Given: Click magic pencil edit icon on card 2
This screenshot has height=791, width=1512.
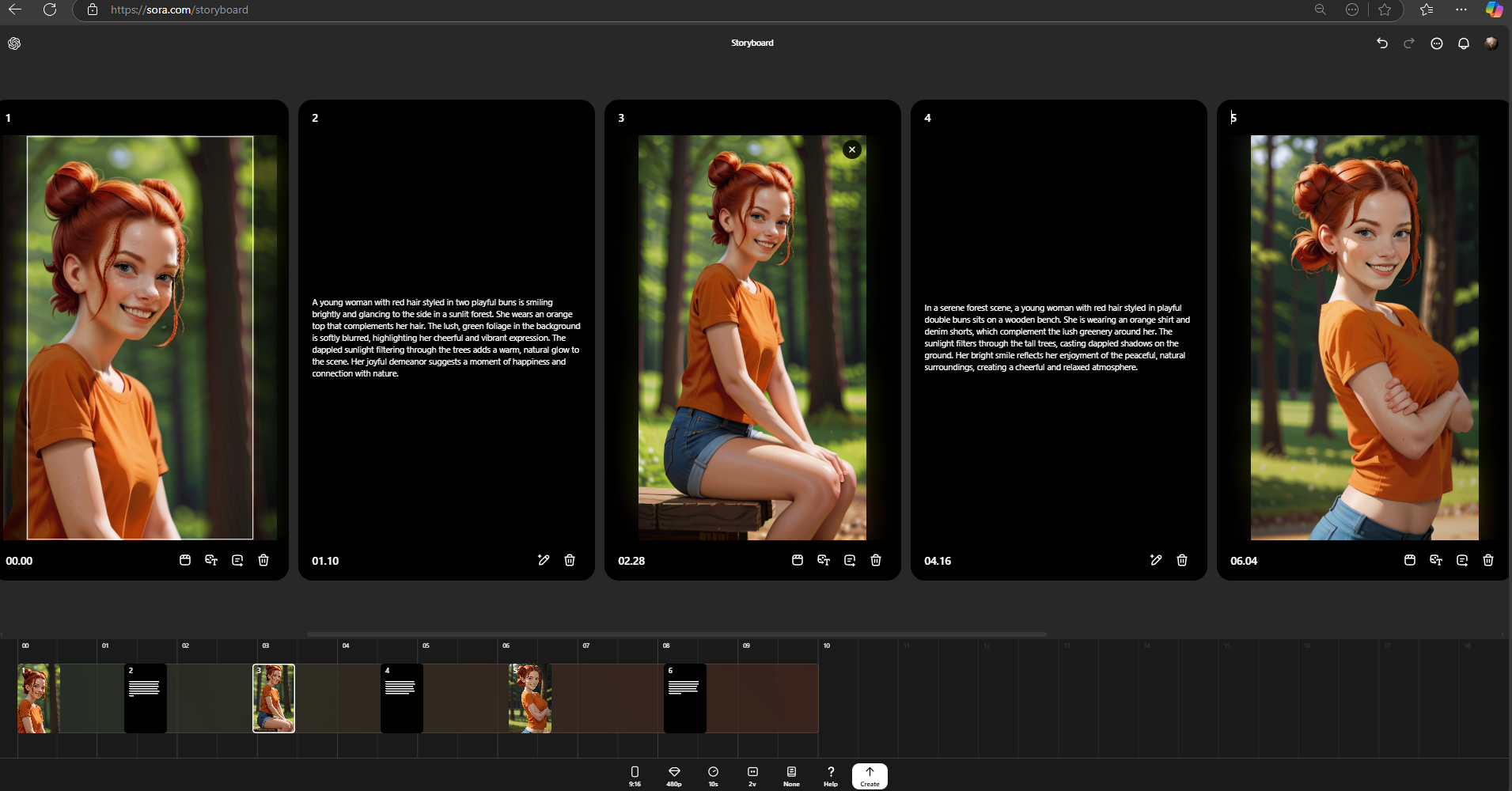Looking at the screenshot, I should click(x=544, y=560).
